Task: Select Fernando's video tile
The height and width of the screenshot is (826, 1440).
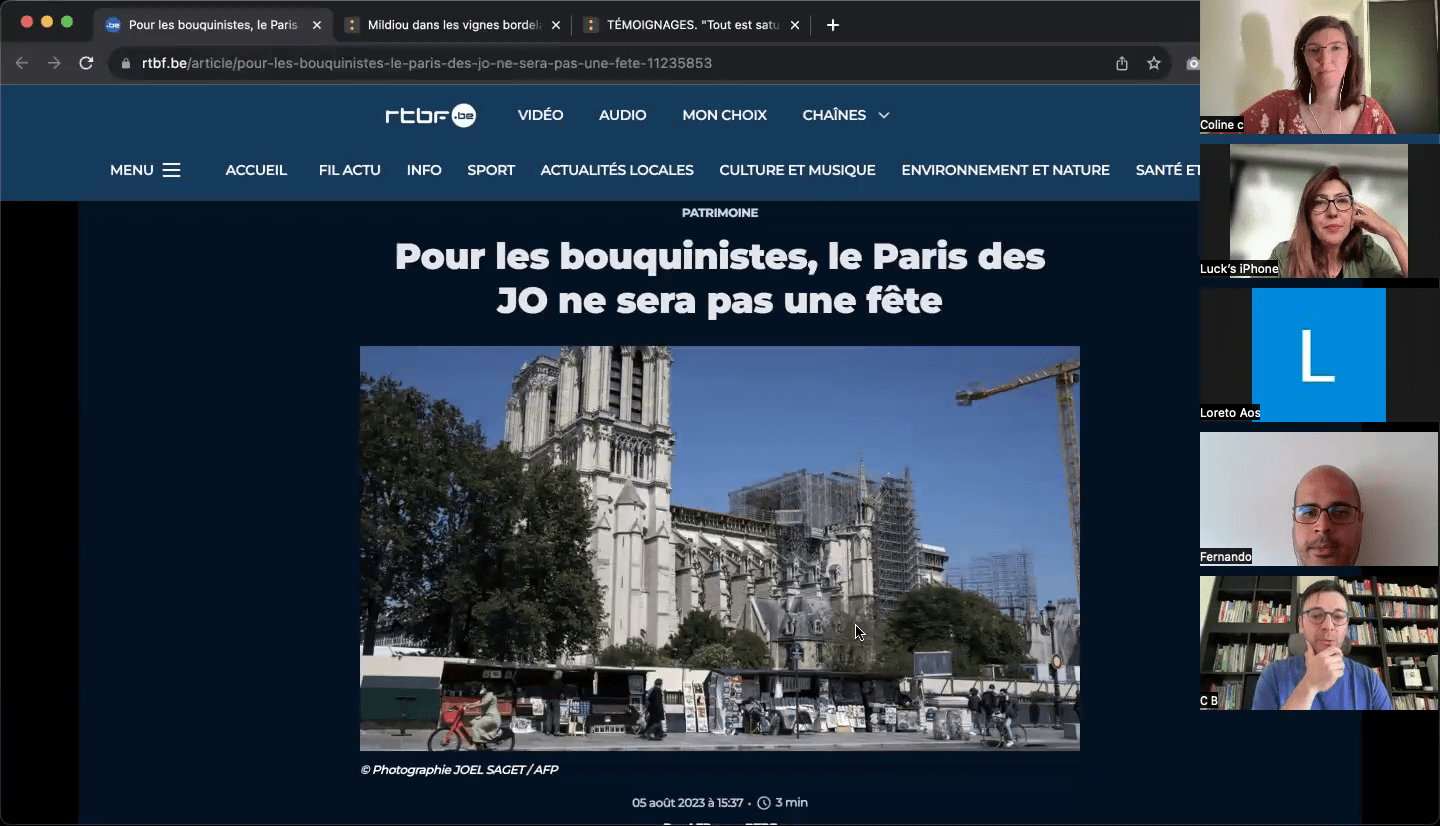Action: tap(1319, 499)
